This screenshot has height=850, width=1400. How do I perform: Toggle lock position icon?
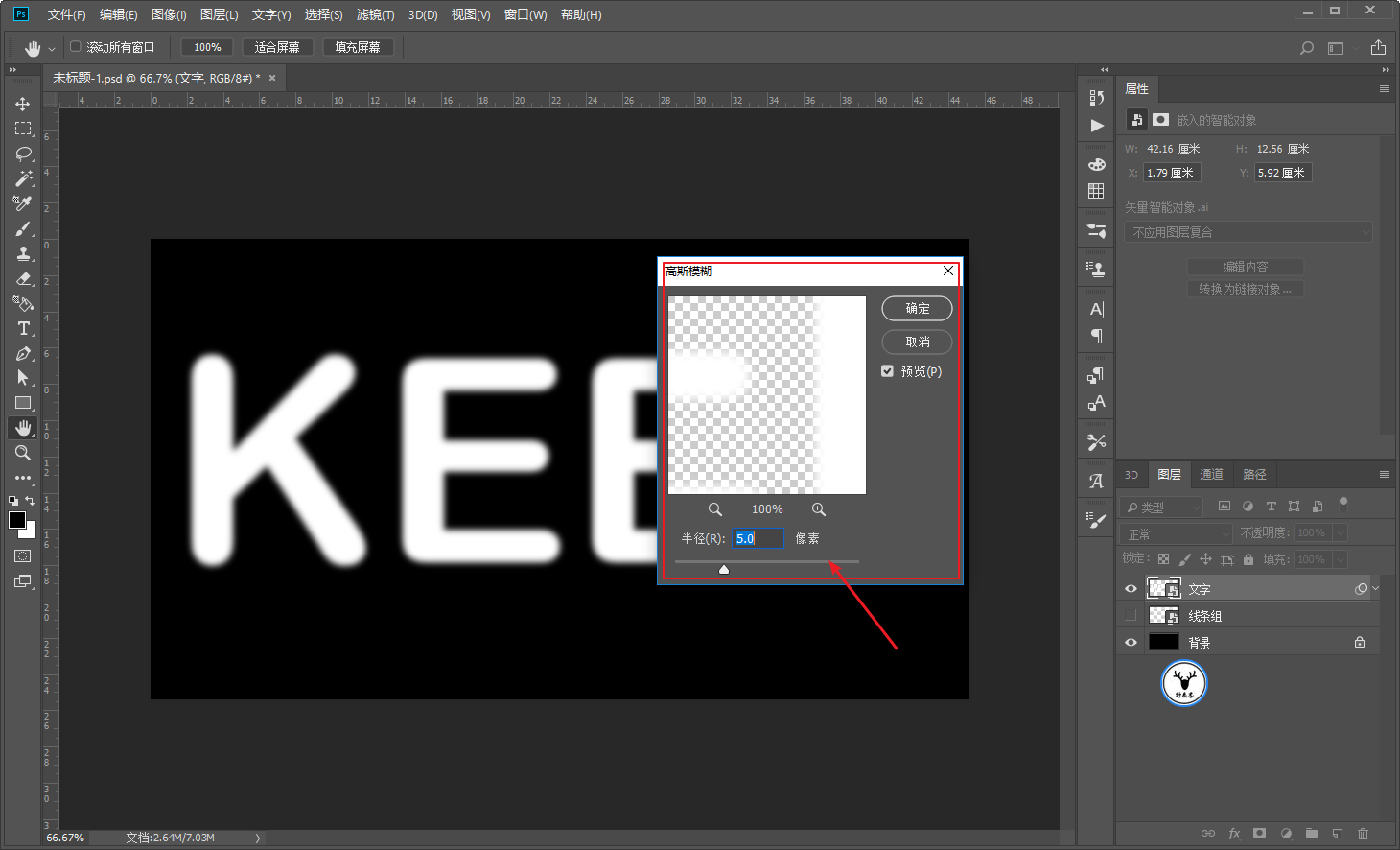tap(1205, 559)
